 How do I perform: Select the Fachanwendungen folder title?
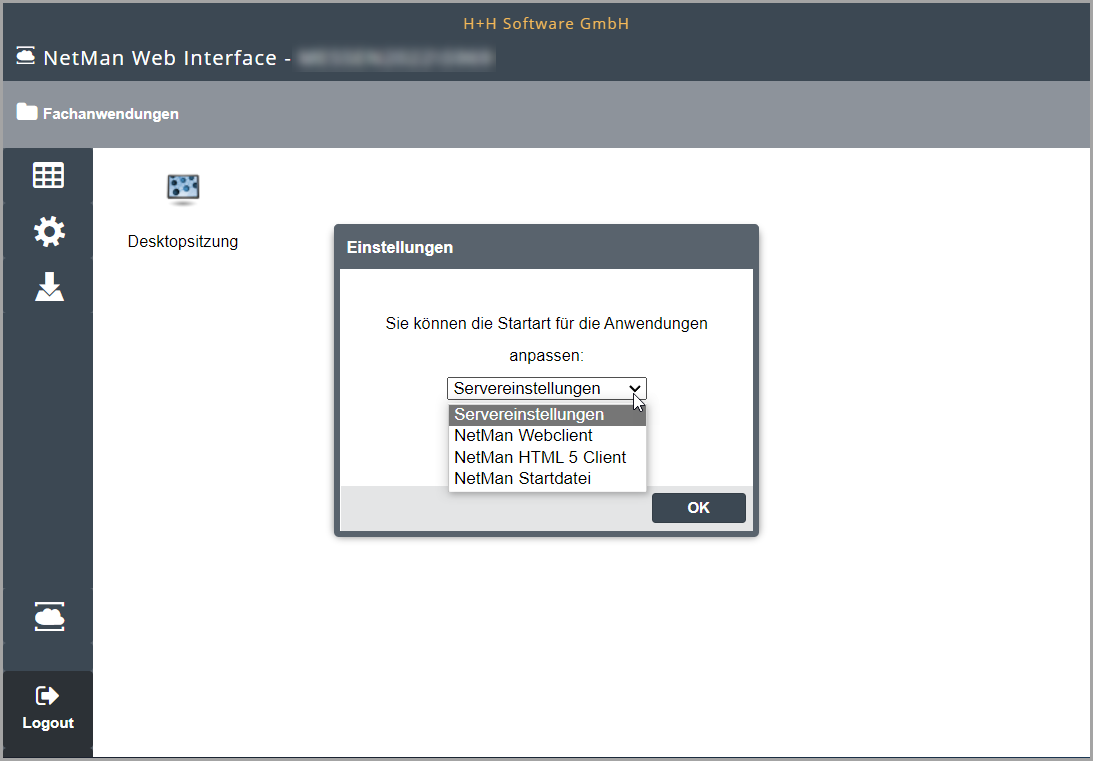click(x=111, y=114)
